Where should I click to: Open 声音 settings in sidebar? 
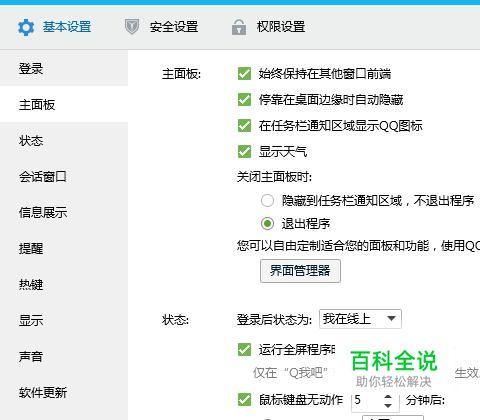tap(64, 356)
